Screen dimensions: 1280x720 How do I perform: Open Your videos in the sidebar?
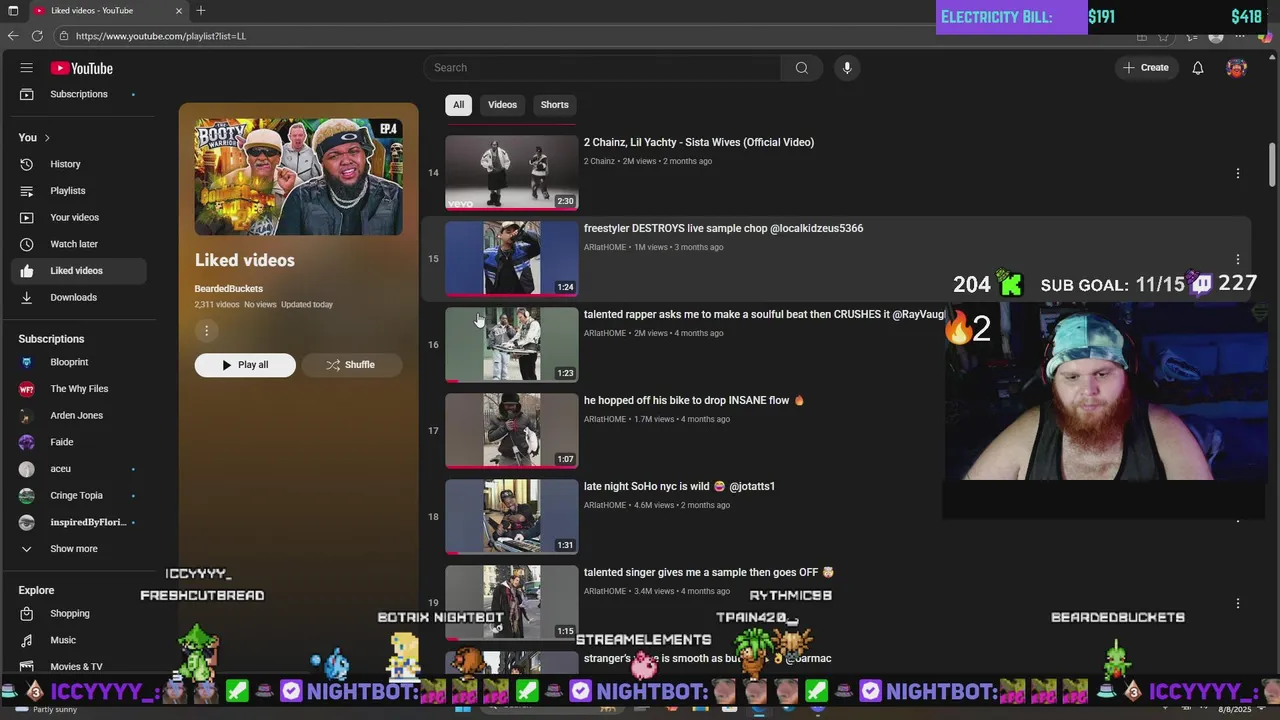79,217
